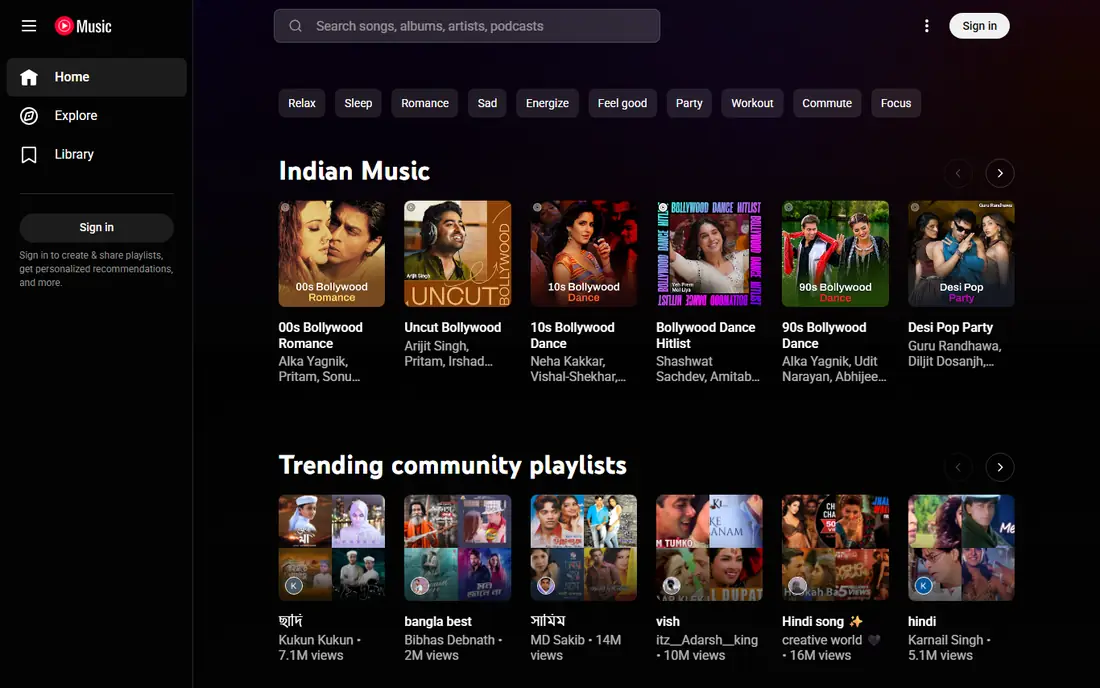Click 'creative world • 16M views' text

(831, 647)
